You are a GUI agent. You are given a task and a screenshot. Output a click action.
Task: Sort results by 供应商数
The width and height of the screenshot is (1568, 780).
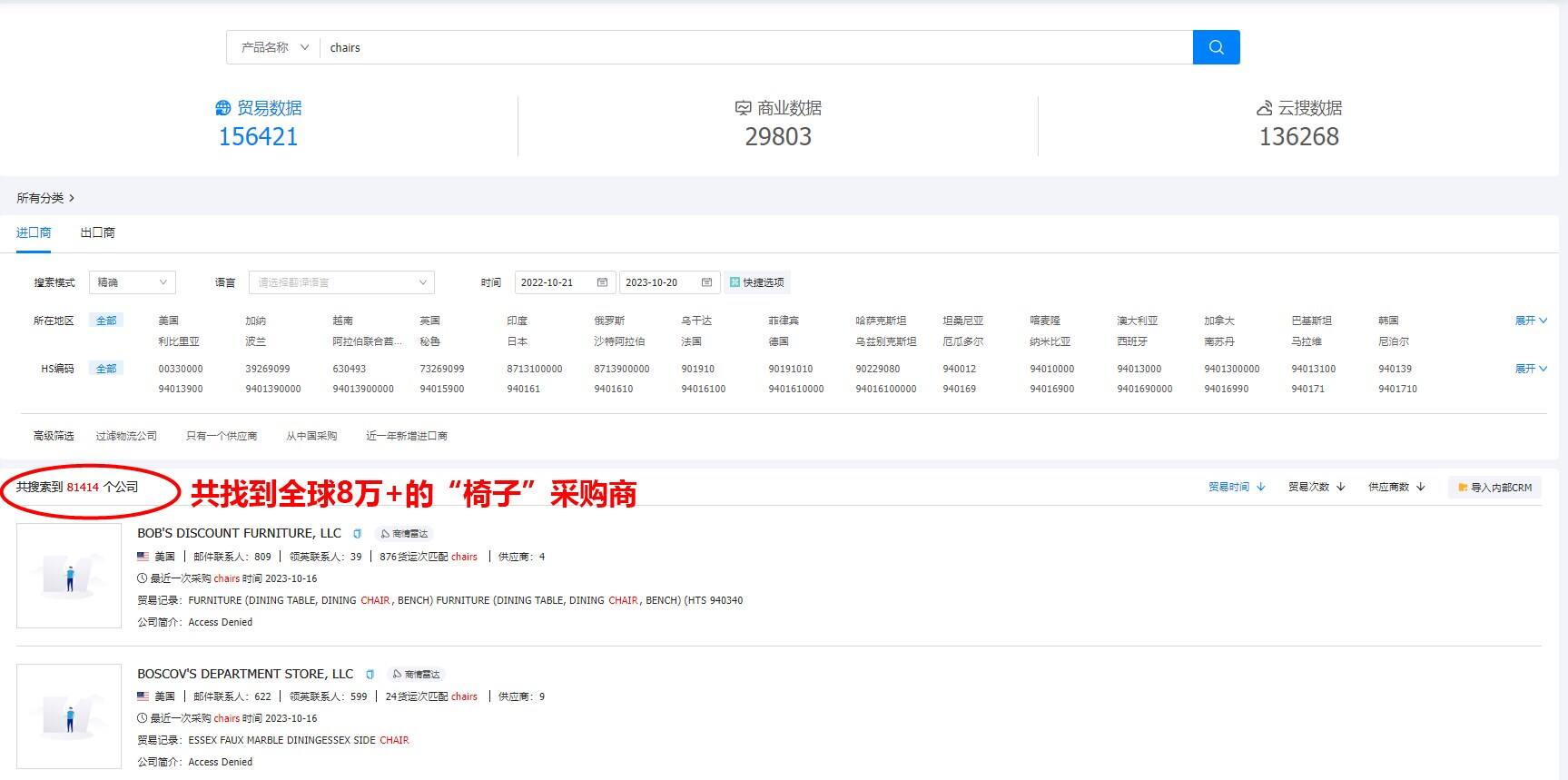[1396, 488]
